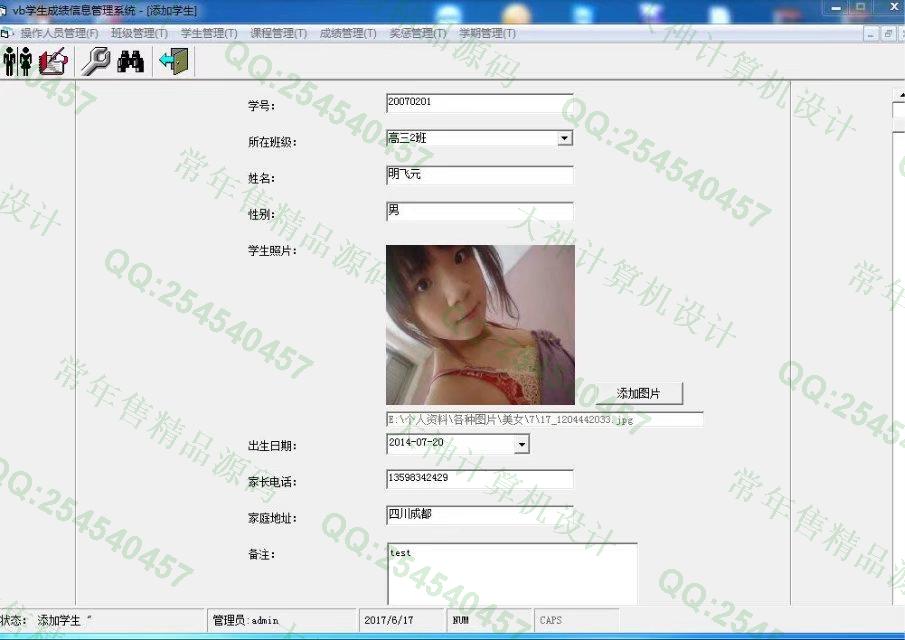Image resolution: width=905 pixels, height=640 pixels.
Task: Click the 家庭地址 input field
Action: pos(480,515)
